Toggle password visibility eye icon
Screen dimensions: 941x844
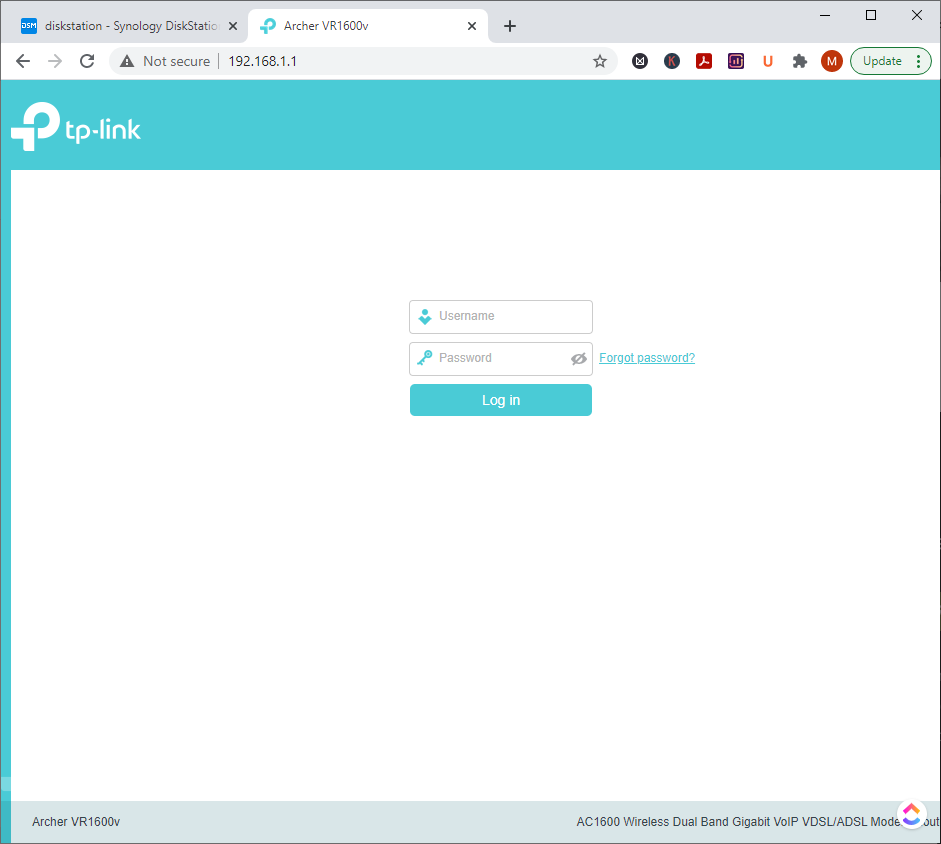[x=579, y=358]
